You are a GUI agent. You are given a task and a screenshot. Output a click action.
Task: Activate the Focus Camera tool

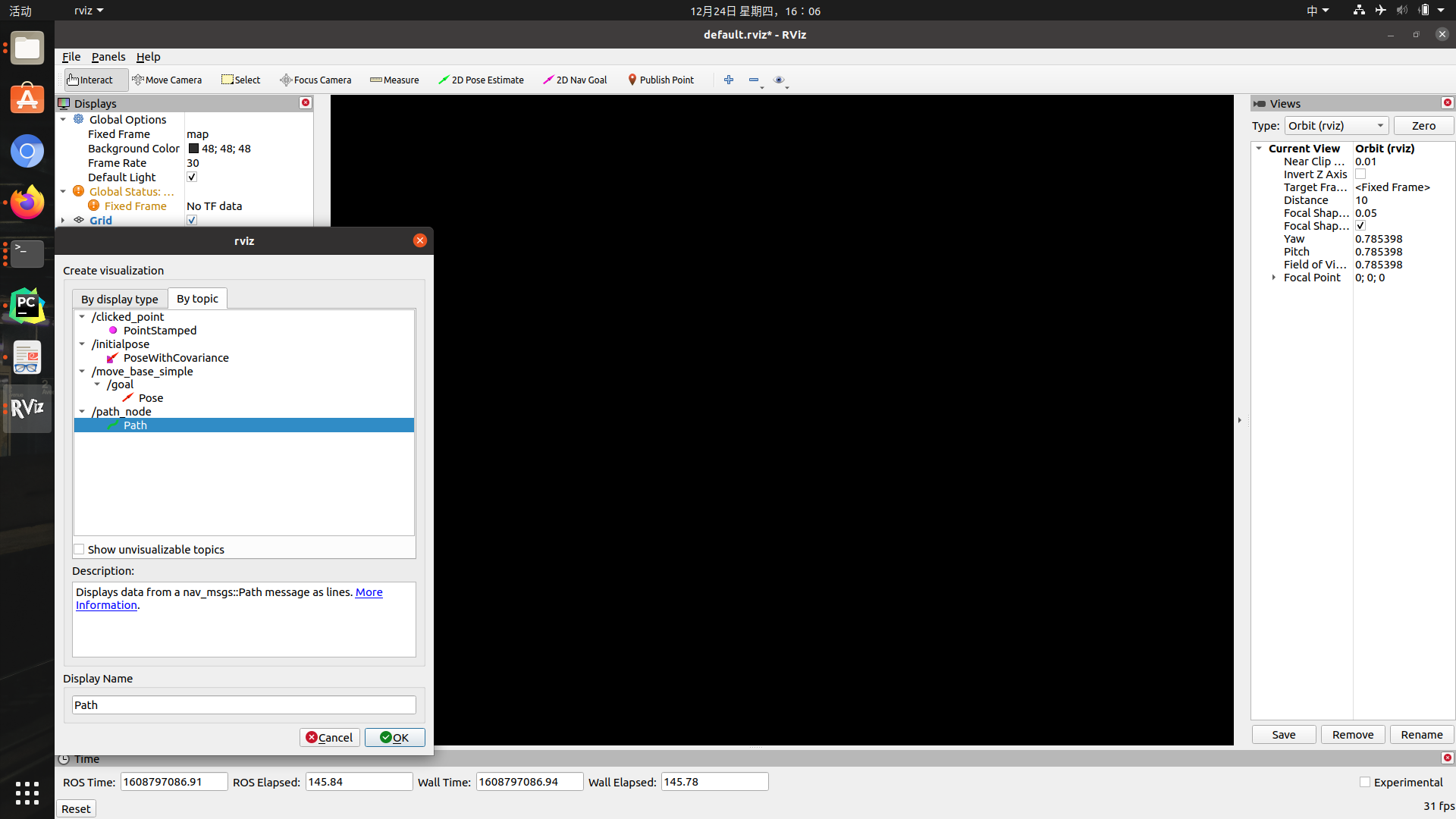click(315, 80)
